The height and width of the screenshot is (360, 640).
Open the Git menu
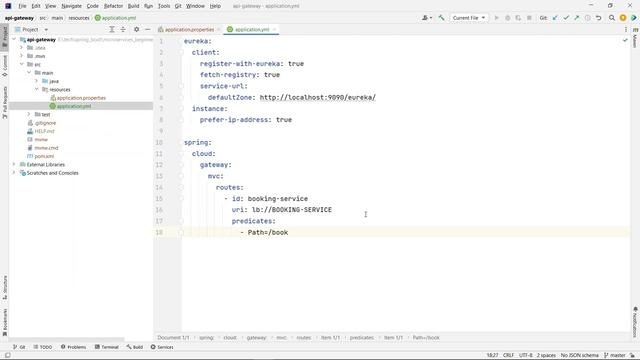pyautogui.click(x=178, y=6)
